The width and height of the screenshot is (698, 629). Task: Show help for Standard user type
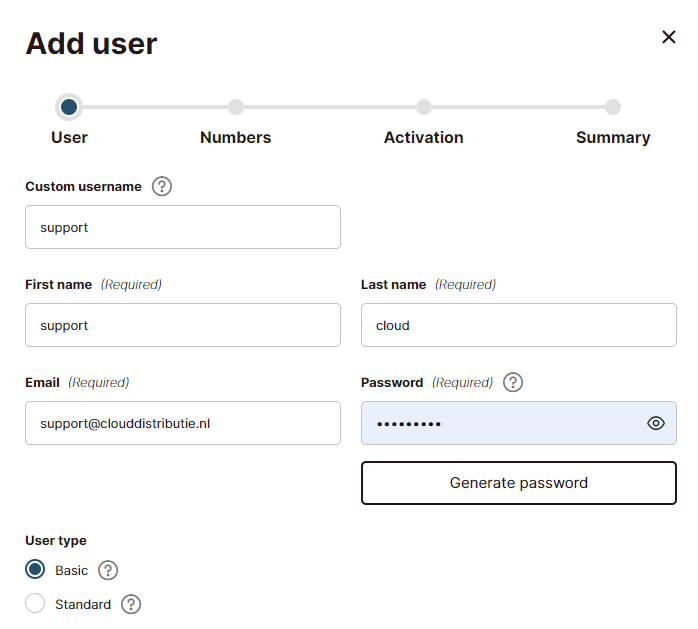tap(131, 604)
